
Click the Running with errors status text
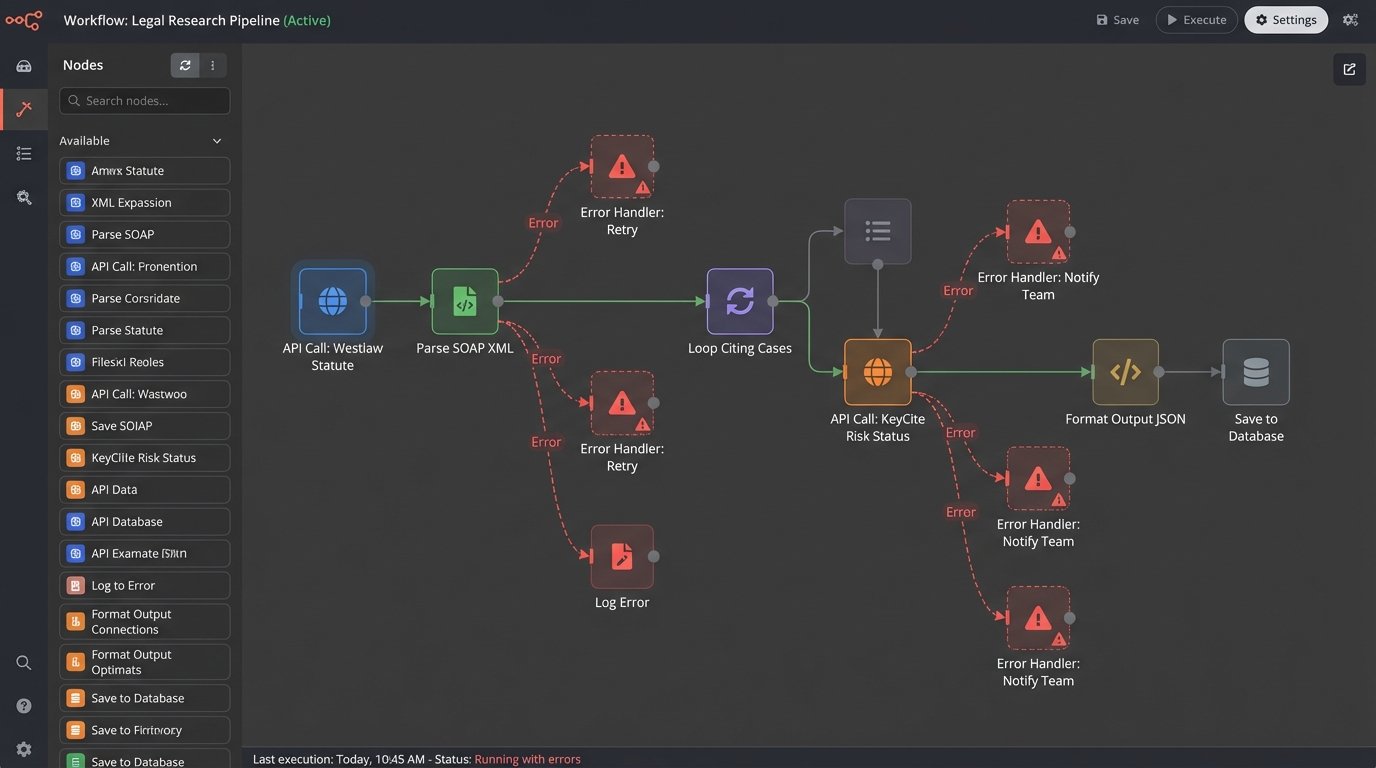tap(527, 759)
